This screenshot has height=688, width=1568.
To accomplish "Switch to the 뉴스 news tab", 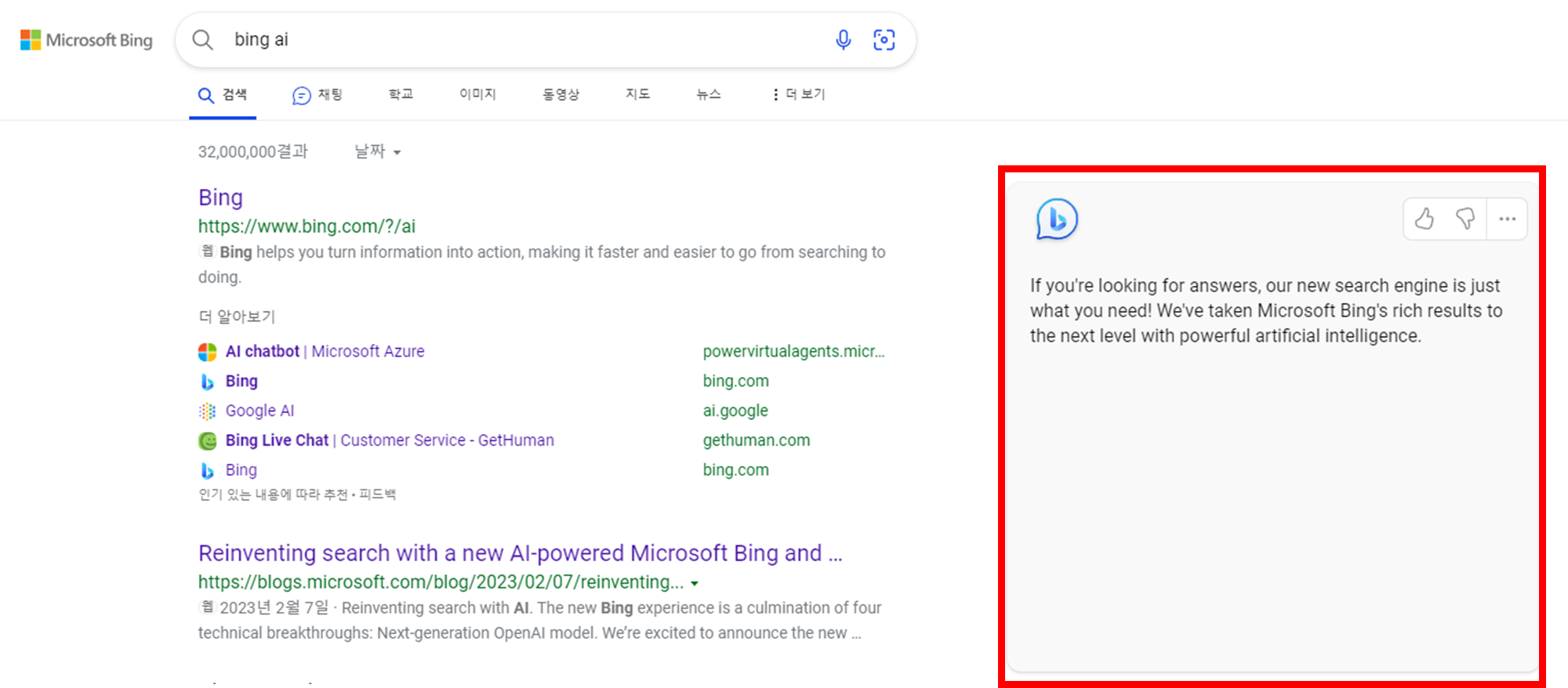I will pos(708,94).
